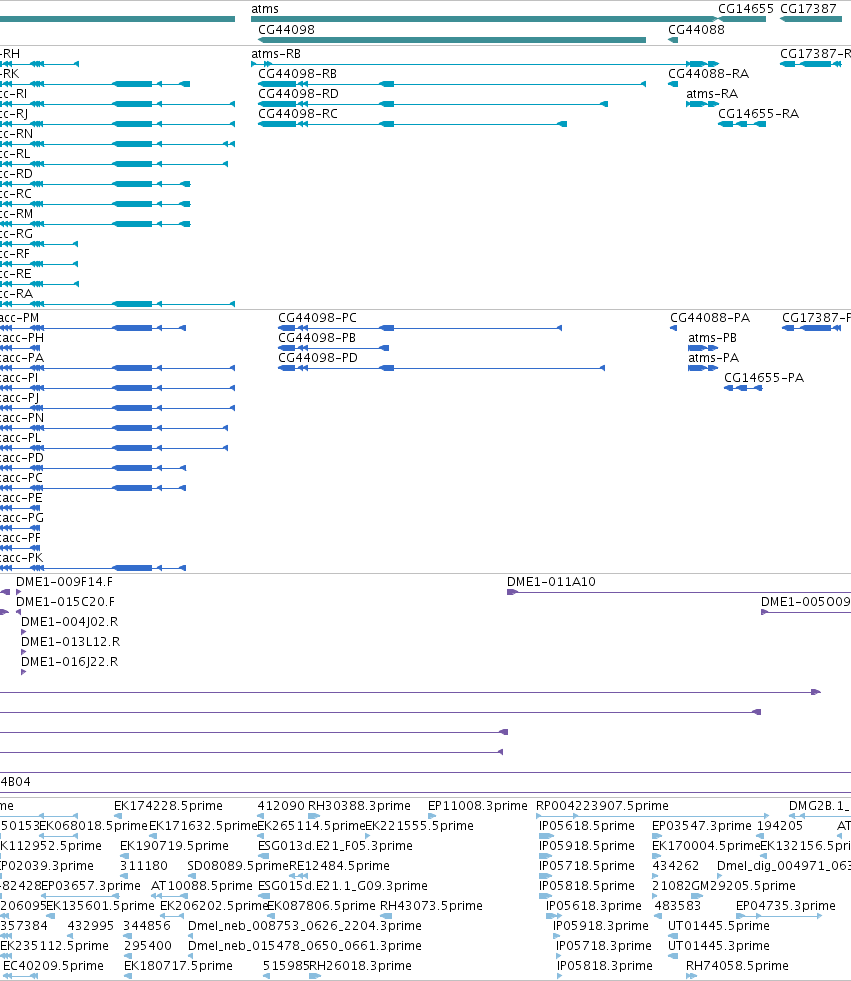The height and width of the screenshot is (981, 851).
Task: Click the CG44098-RD transcript label
Action: [x=298, y=94]
